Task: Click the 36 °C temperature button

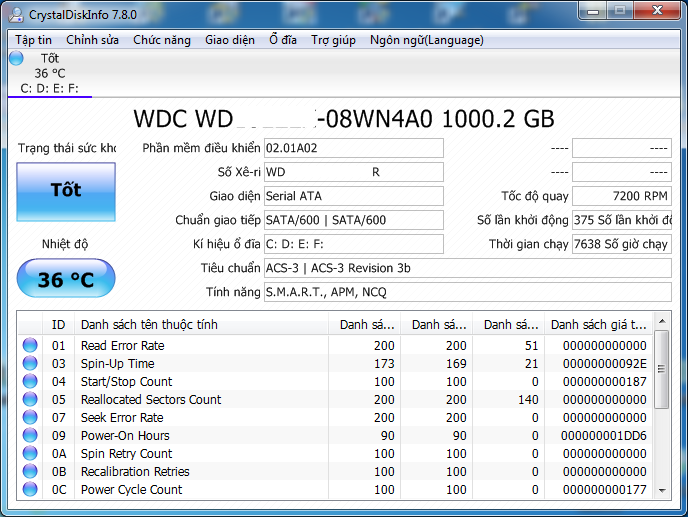Action: (66, 279)
